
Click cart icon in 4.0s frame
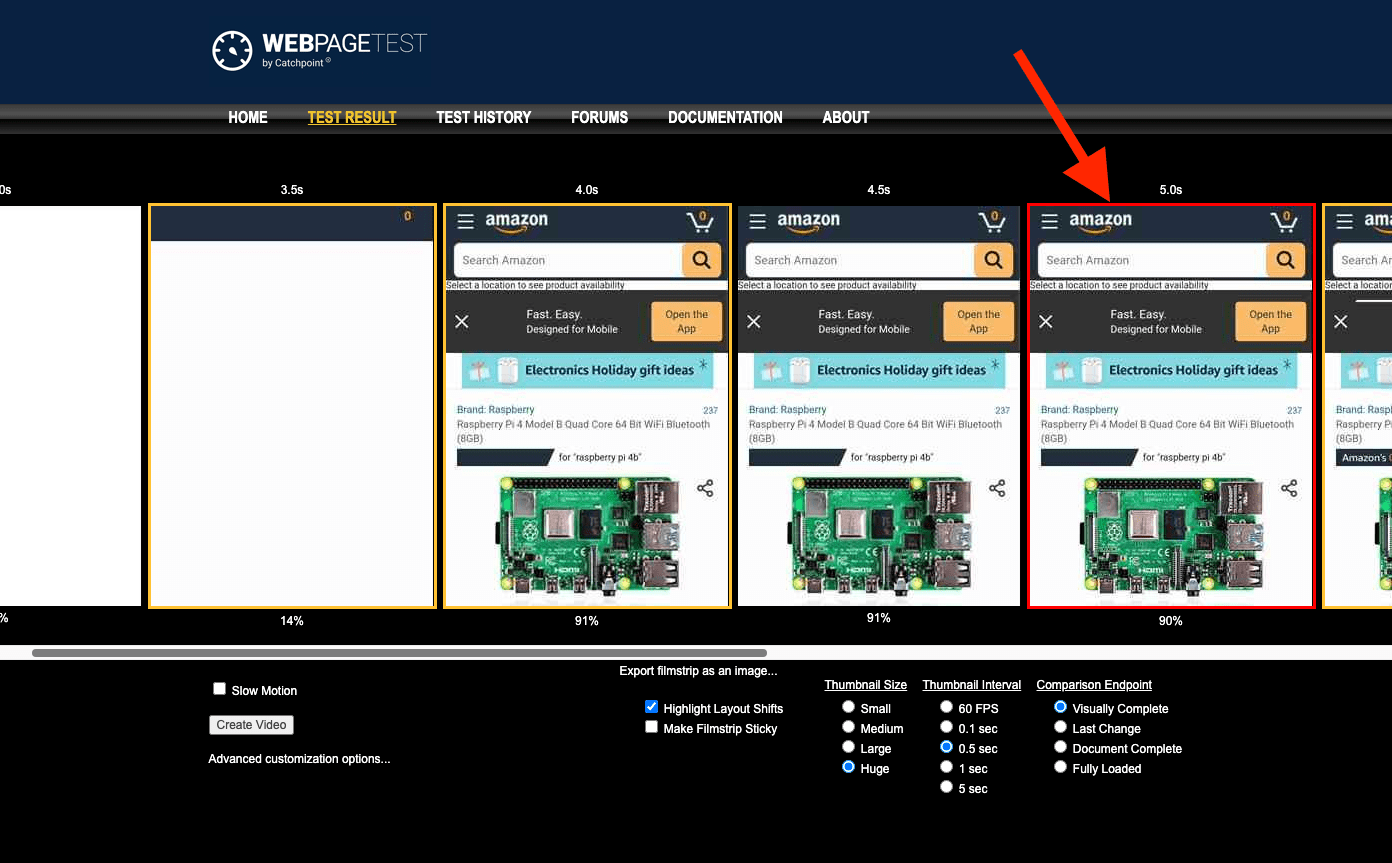[x=700, y=221]
